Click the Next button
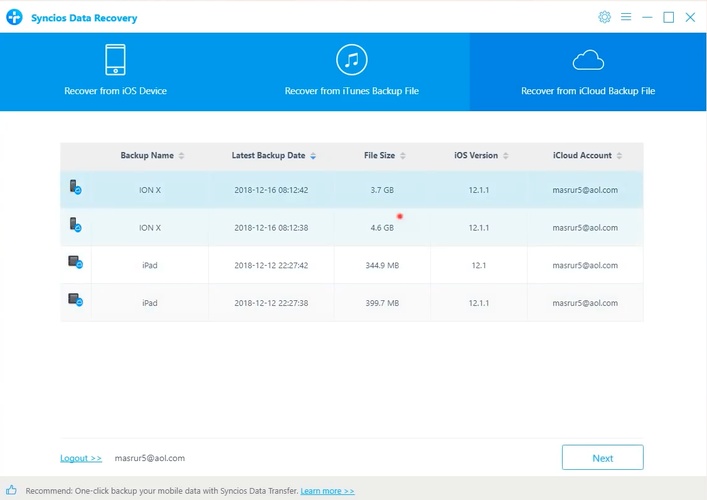The image size is (707, 500). 602,458
